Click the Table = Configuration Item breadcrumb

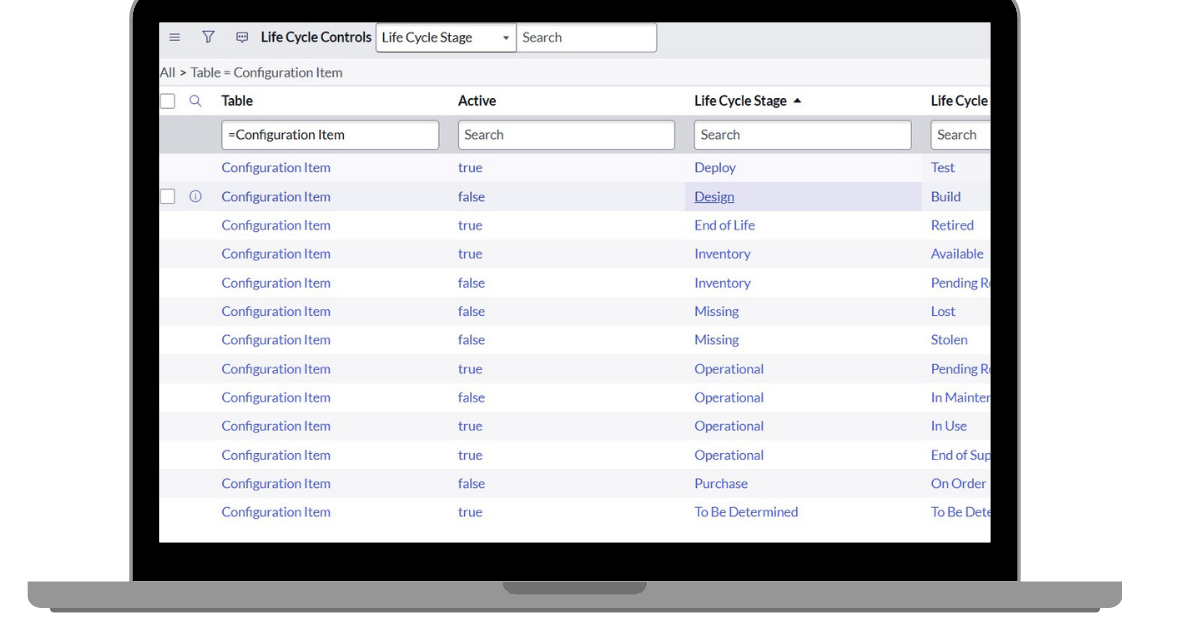click(266, 73)
